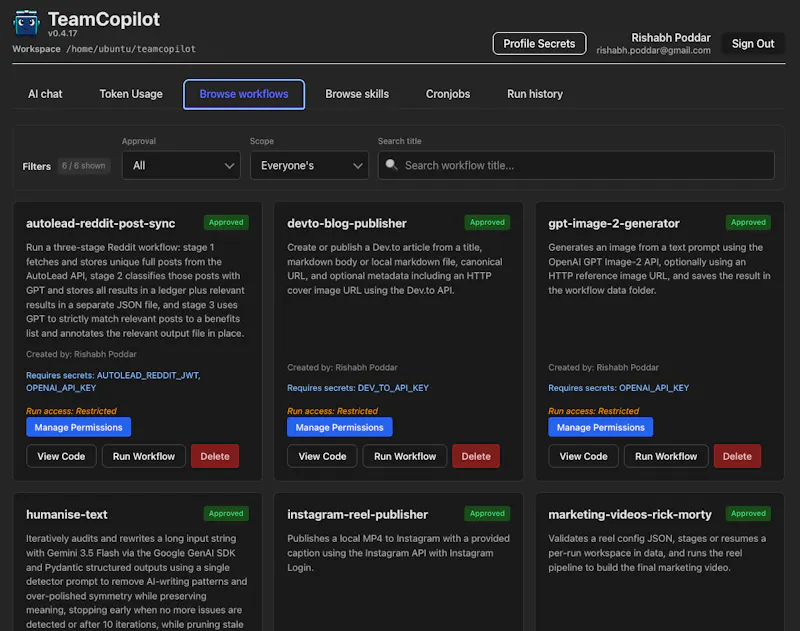Delete the gpt-image-2-generator workflow
Viewport: 800px width, 631px height.
pos(737,456)
